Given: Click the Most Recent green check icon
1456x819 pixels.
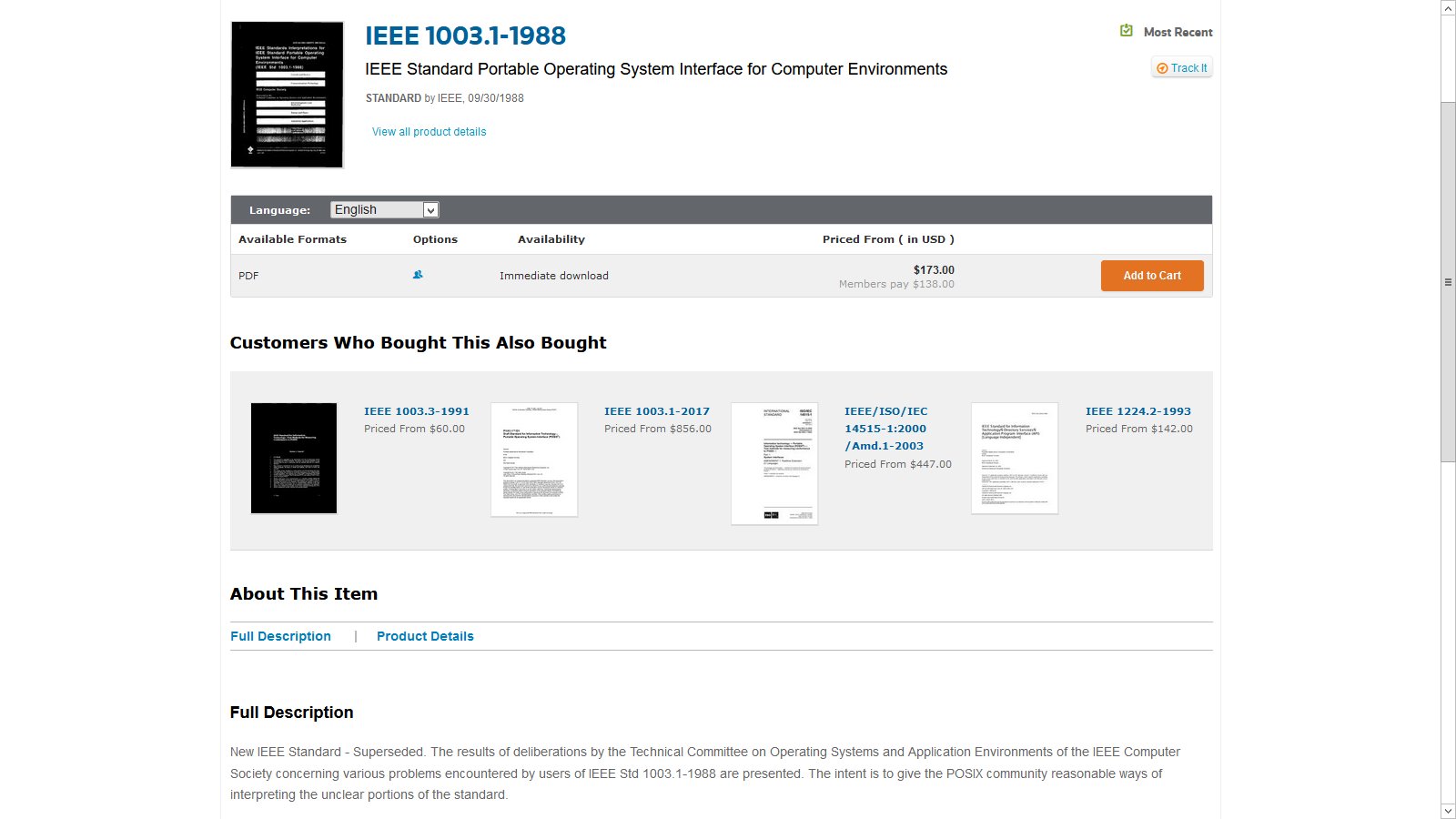Looking at the screenshot, I should pos(1127,31).
